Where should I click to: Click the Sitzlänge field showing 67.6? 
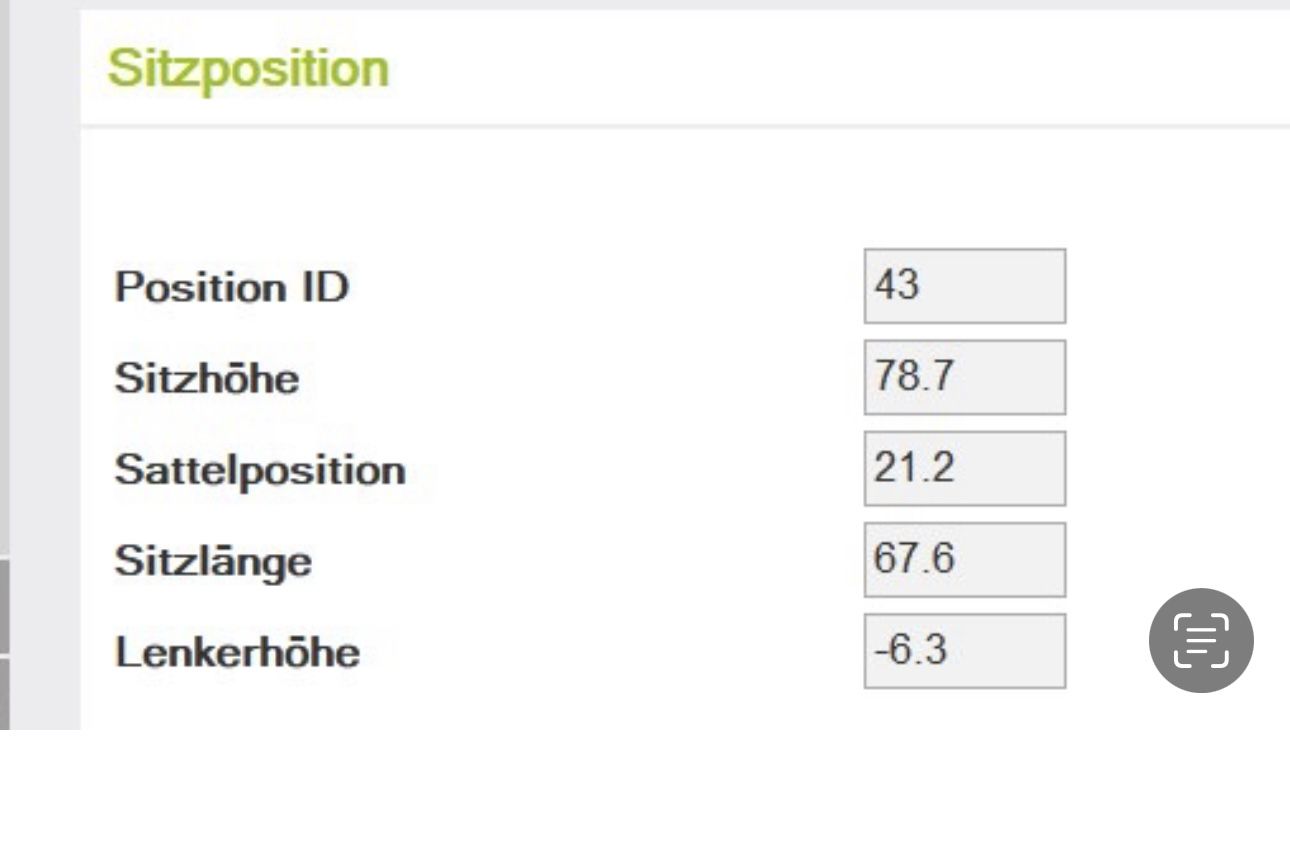click(x=965, y=559)
